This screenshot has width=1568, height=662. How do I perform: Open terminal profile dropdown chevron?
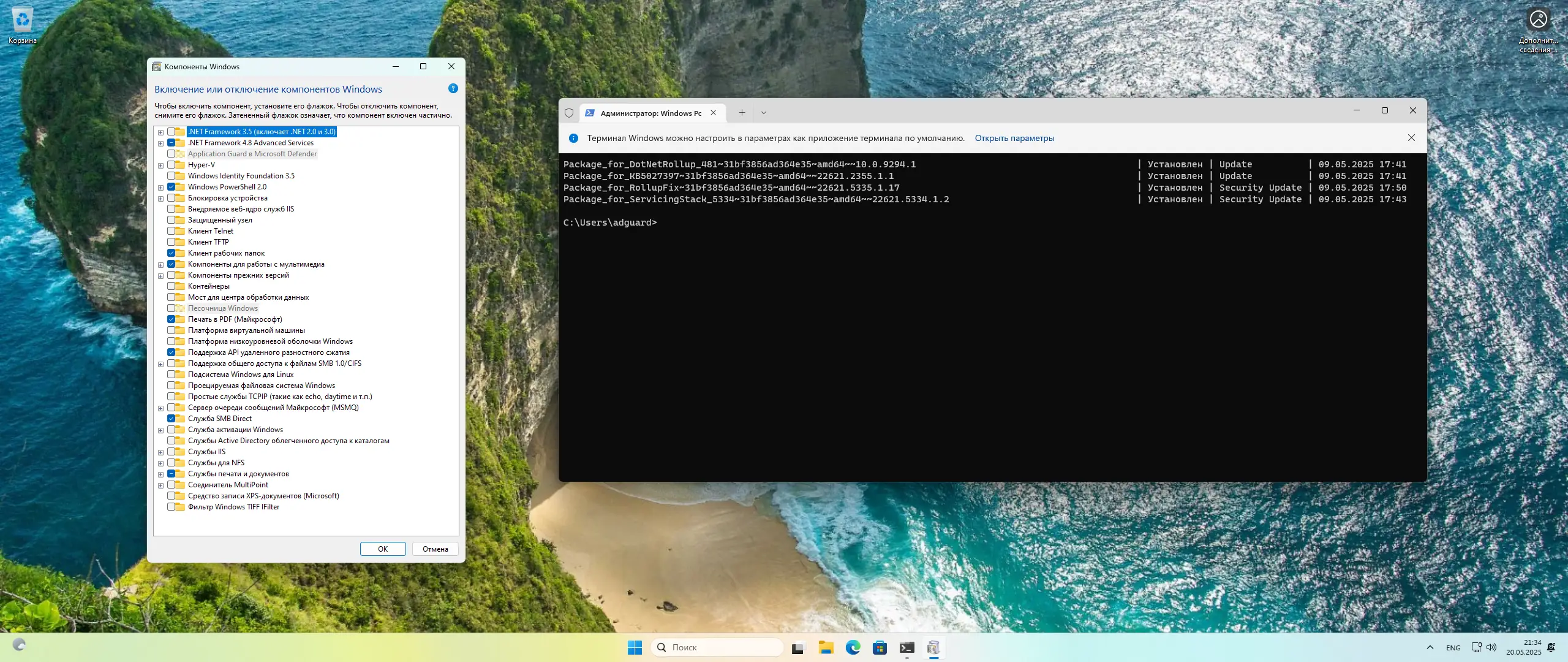click(x=763, y=113)
